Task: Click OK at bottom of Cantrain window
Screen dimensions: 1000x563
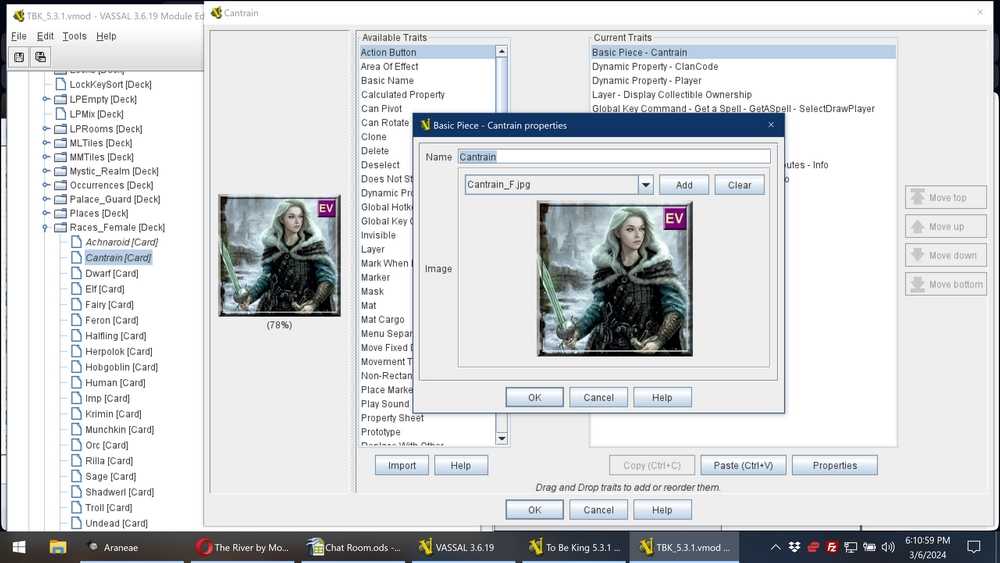Action: 534,510
